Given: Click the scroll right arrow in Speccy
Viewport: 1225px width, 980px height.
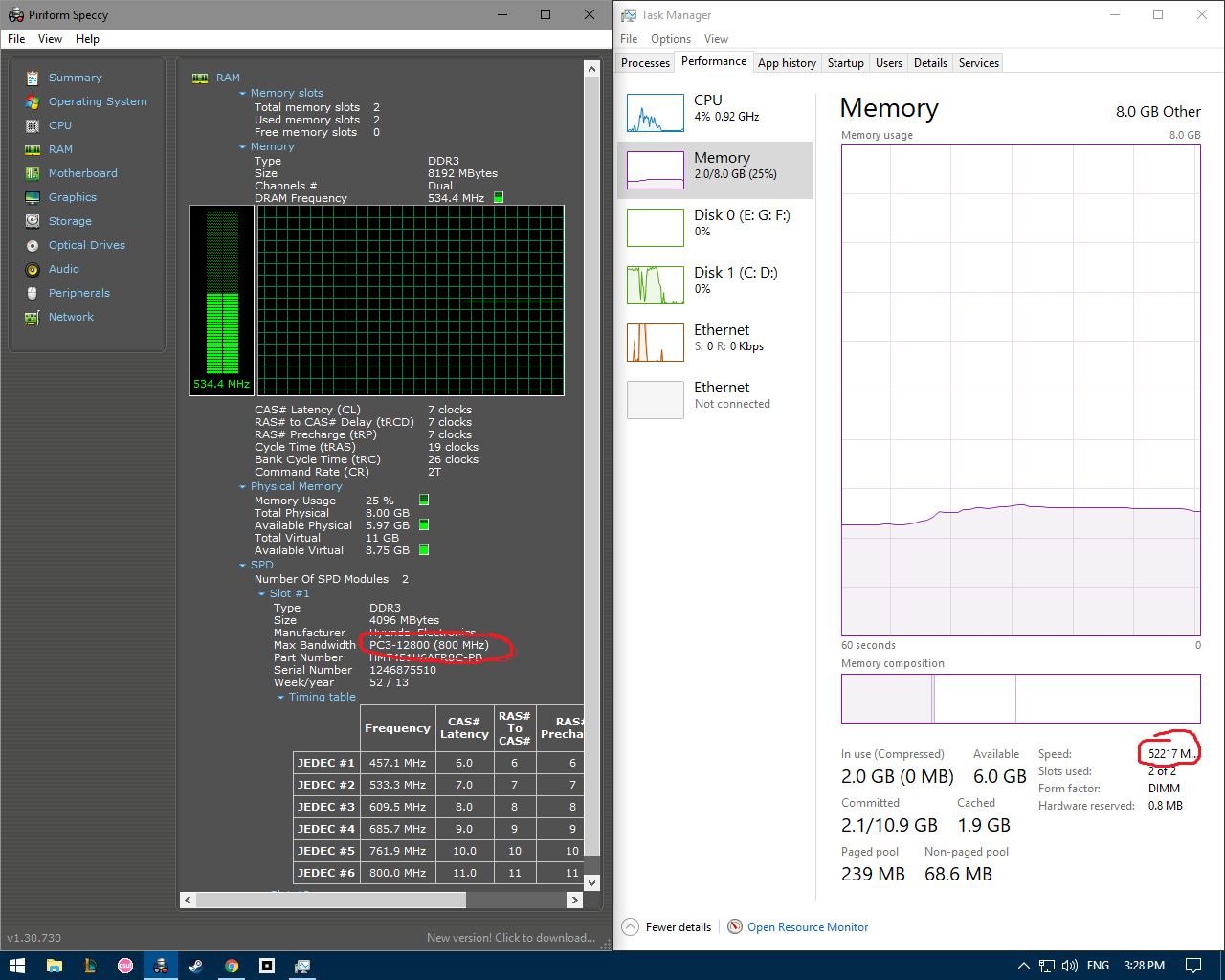Looking at the screenshot, I should coord(574,900).
